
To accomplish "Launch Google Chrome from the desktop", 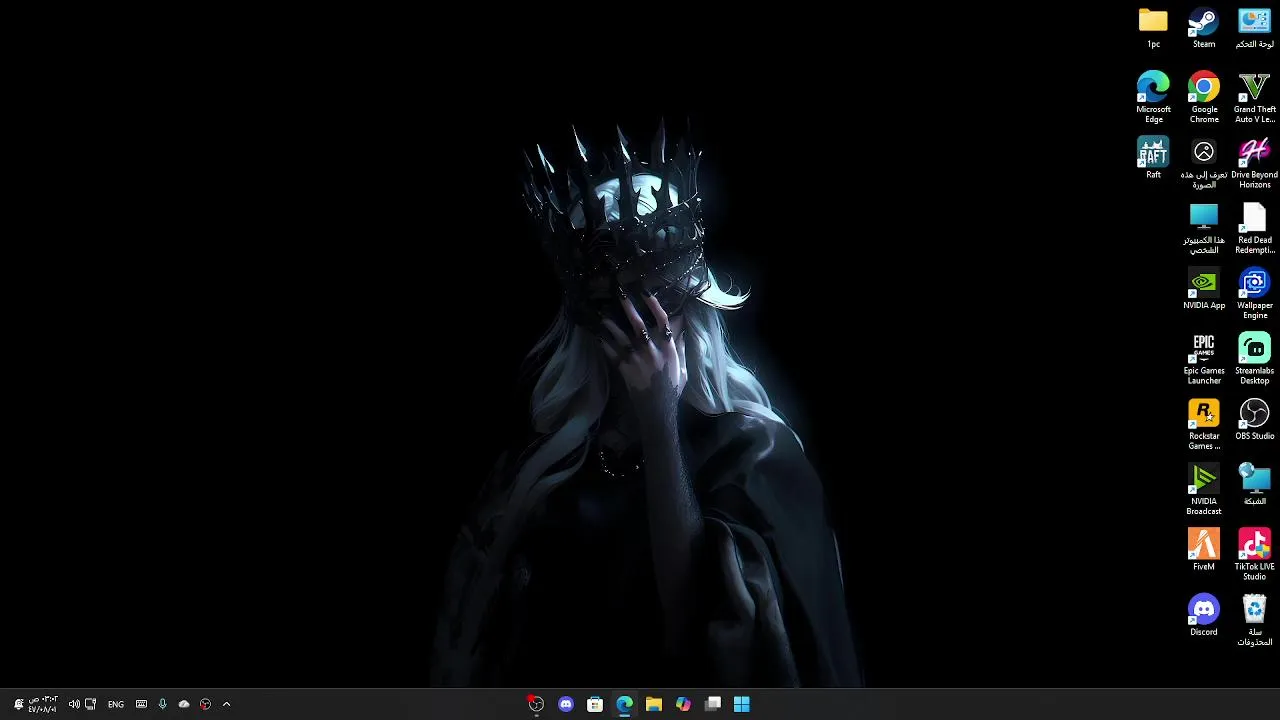I will (1204, 97).
